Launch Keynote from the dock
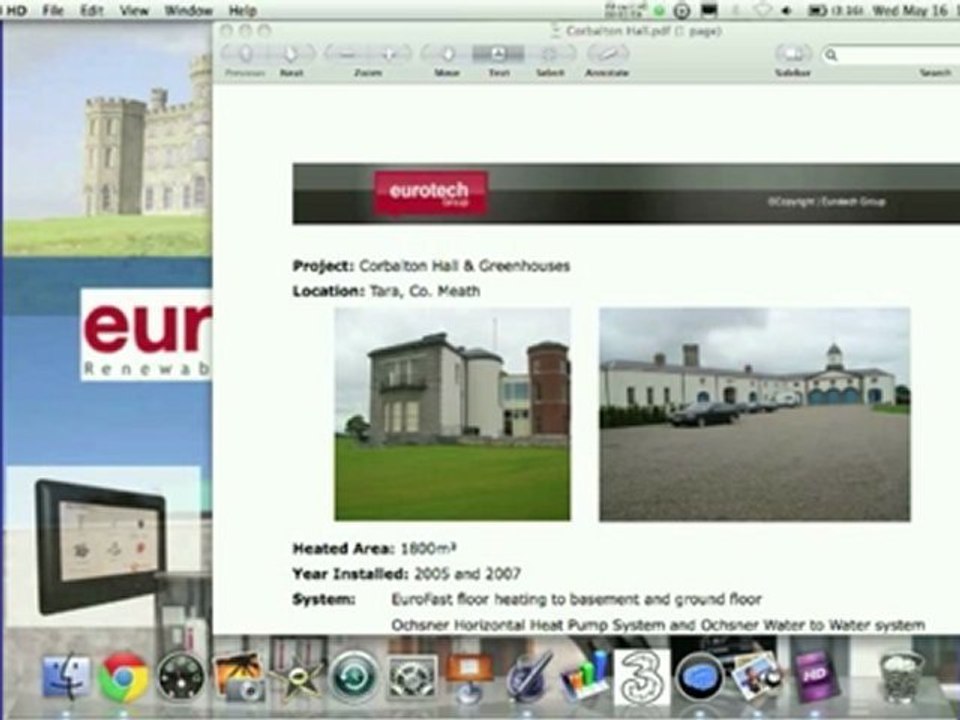The width and height of the screenshot is (960, 720). click(470, 677)
